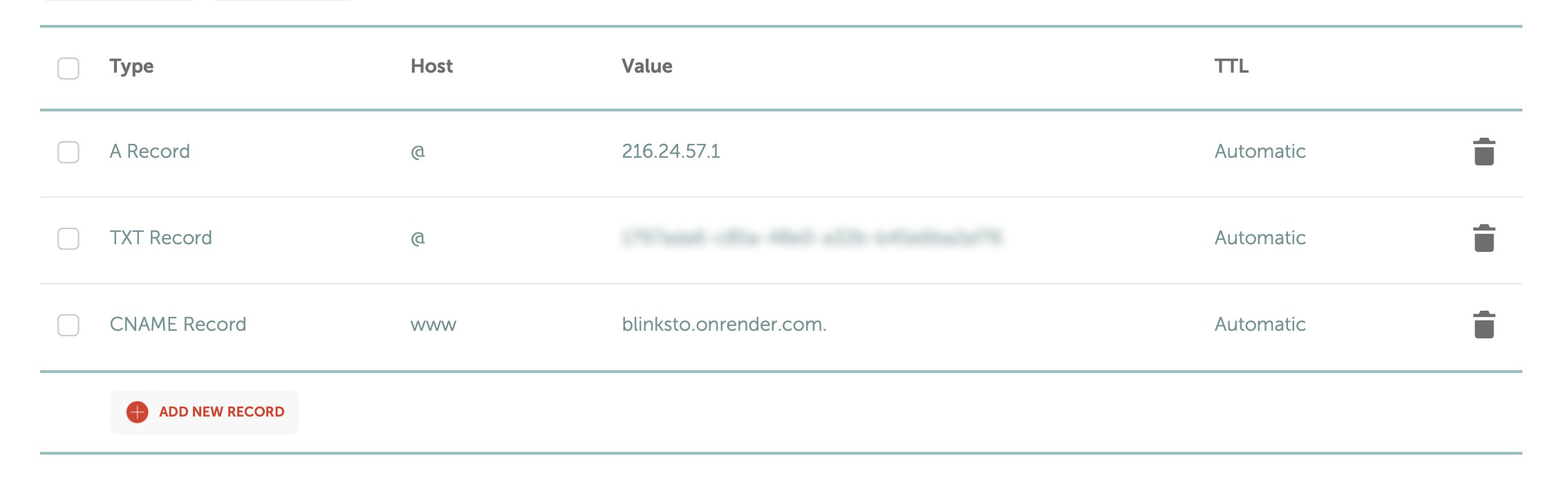Open TTL Automatic for the A Record

1260,152
